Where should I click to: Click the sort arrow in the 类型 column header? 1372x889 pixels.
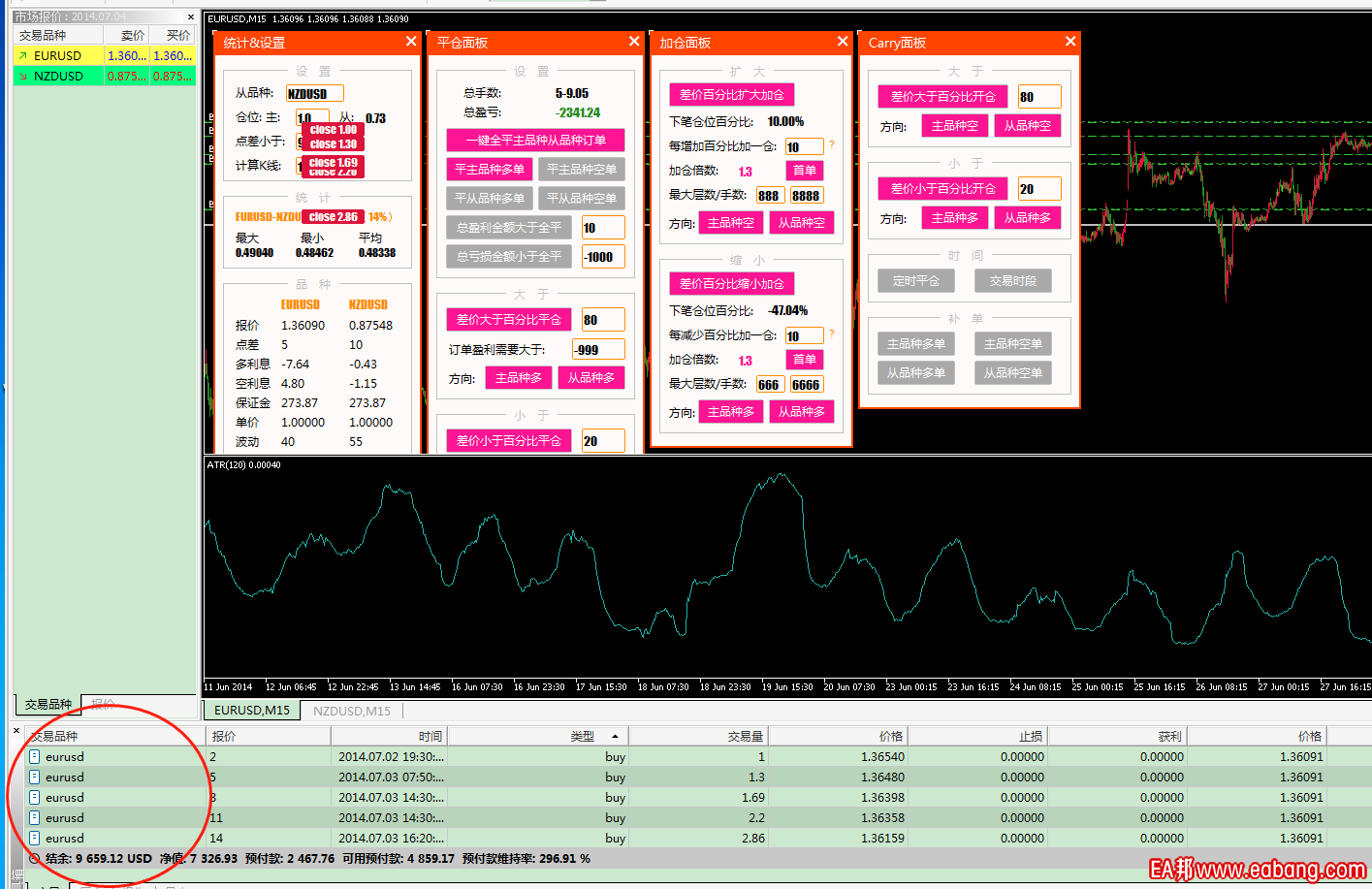point(615,737)
